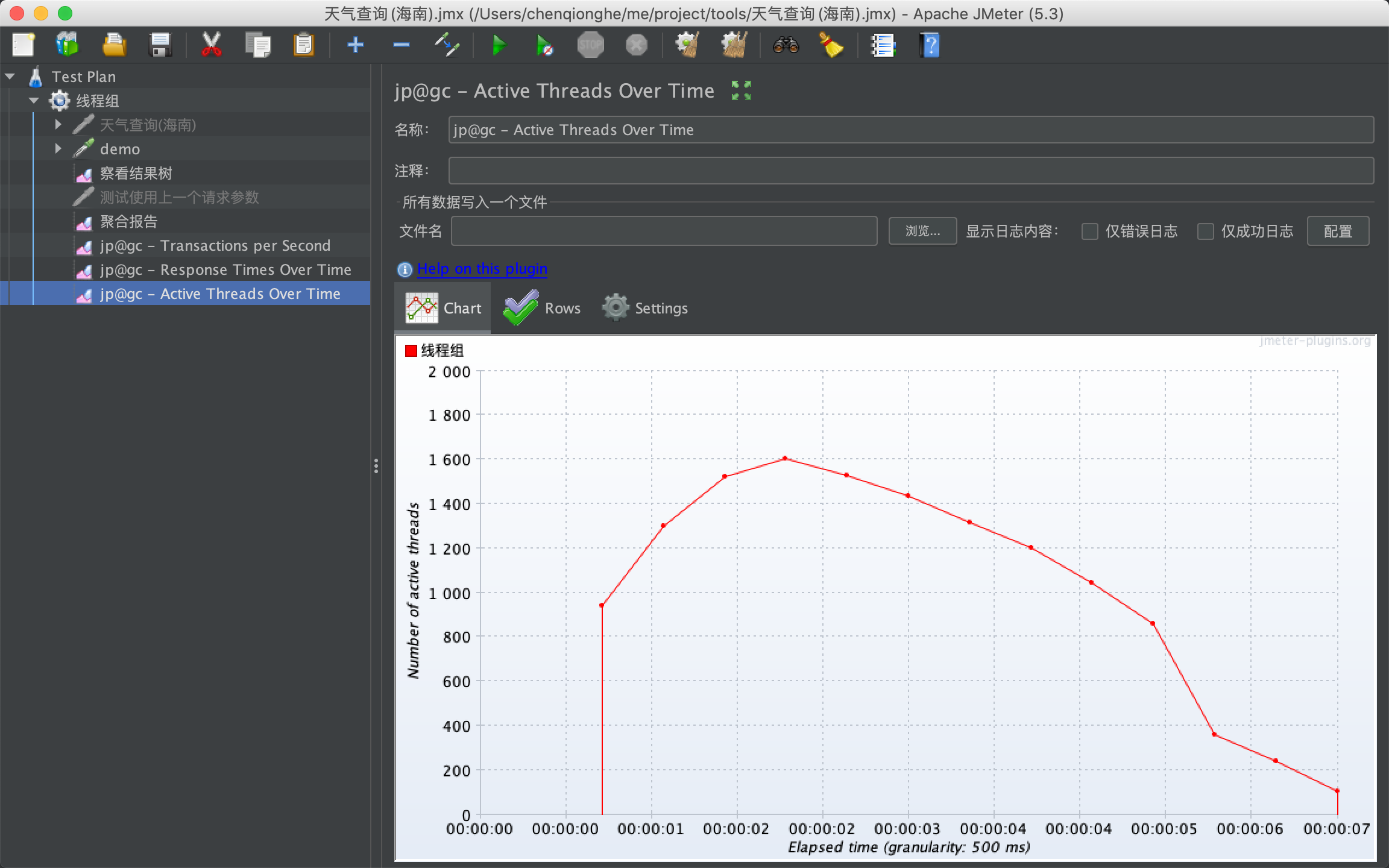Screen dimensions: 1389x868
Task: Click the Toggle expand tree icon
Action: (x=447, y=45)
